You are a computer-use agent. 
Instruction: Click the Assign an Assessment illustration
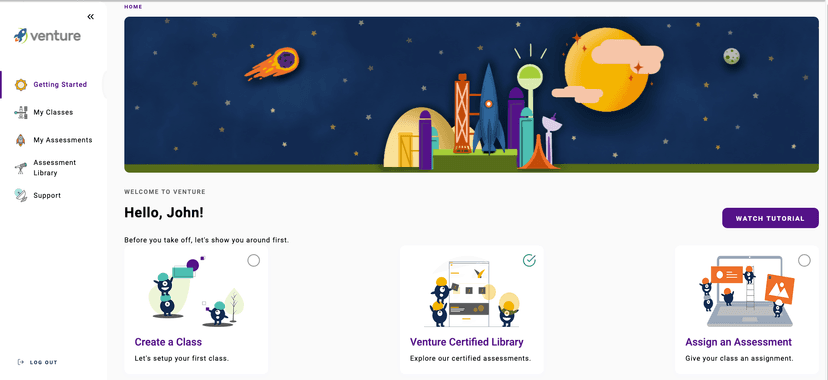point(747,292)
